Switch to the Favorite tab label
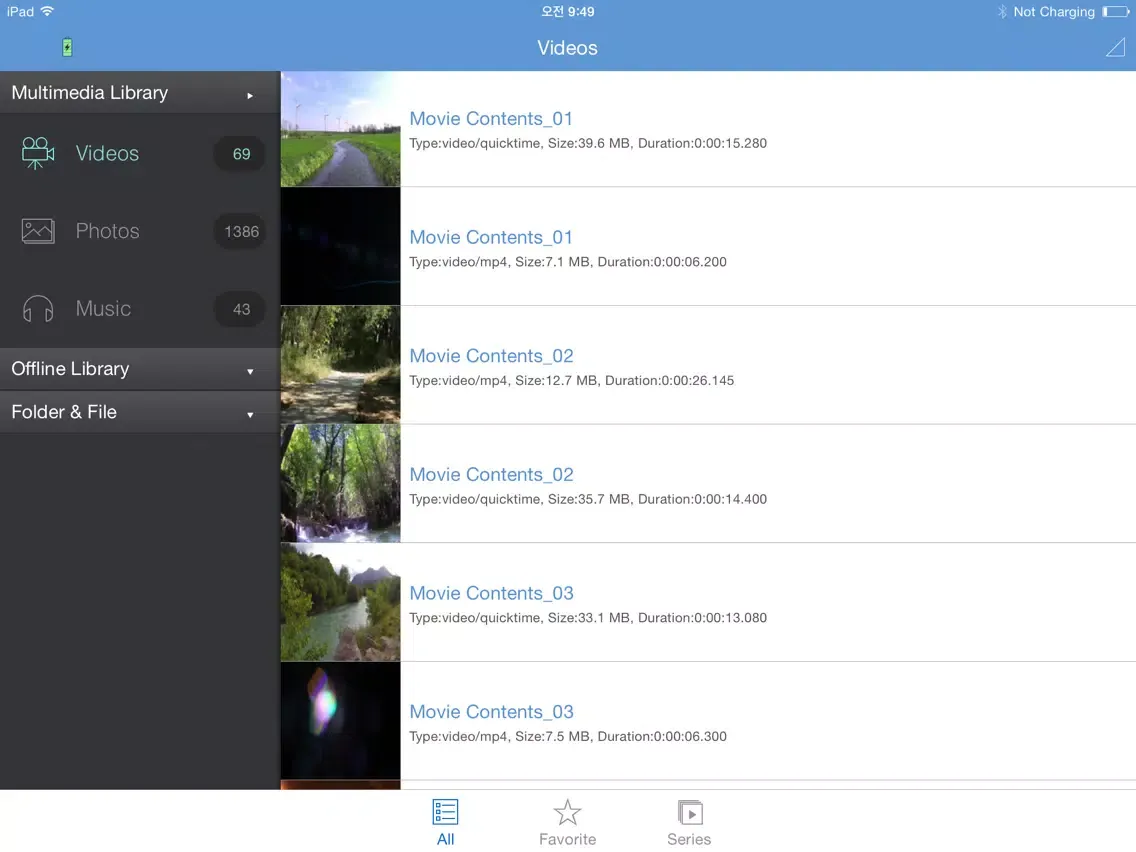 567,839
